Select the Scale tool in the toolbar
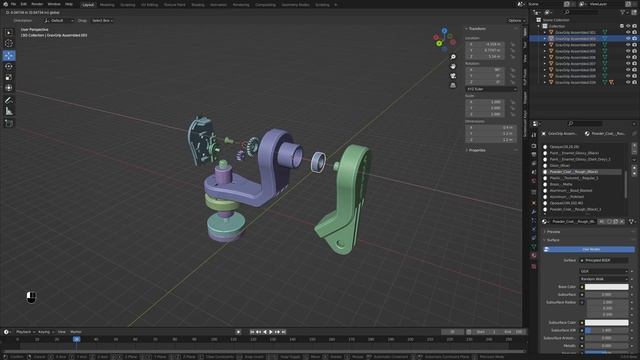This screenshot has height=360, width=640. pos(9,77)
